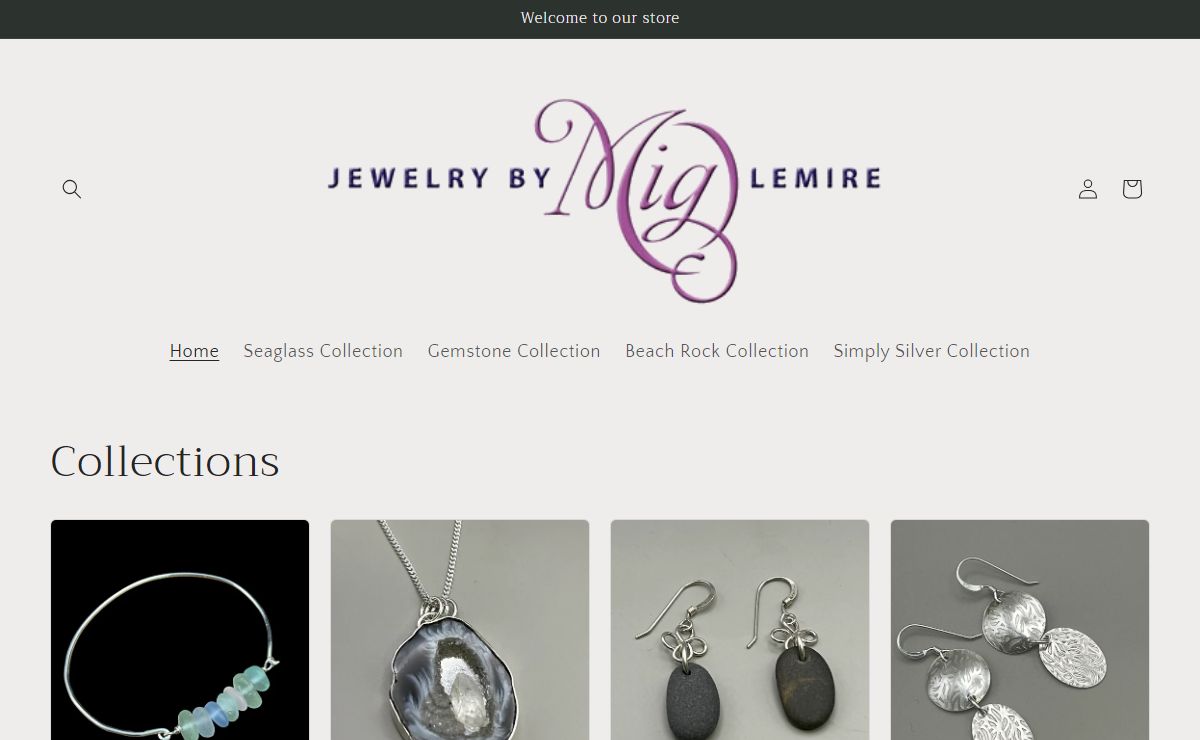Open the Seaglass Collection menu link
The height and width of the screenshot is (740, 1200).
(x=323, y=351)
